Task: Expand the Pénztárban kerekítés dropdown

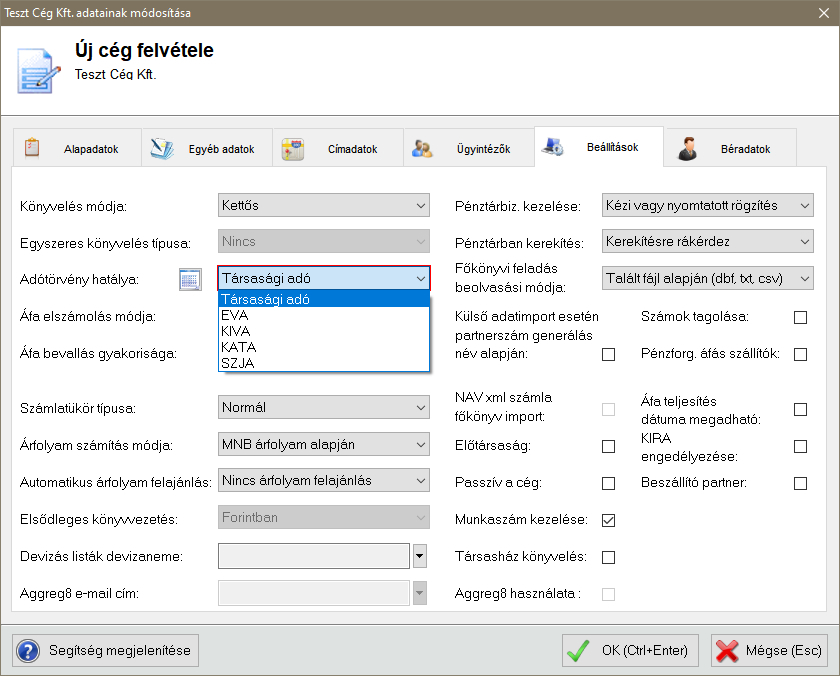Action: pos(708,241)
